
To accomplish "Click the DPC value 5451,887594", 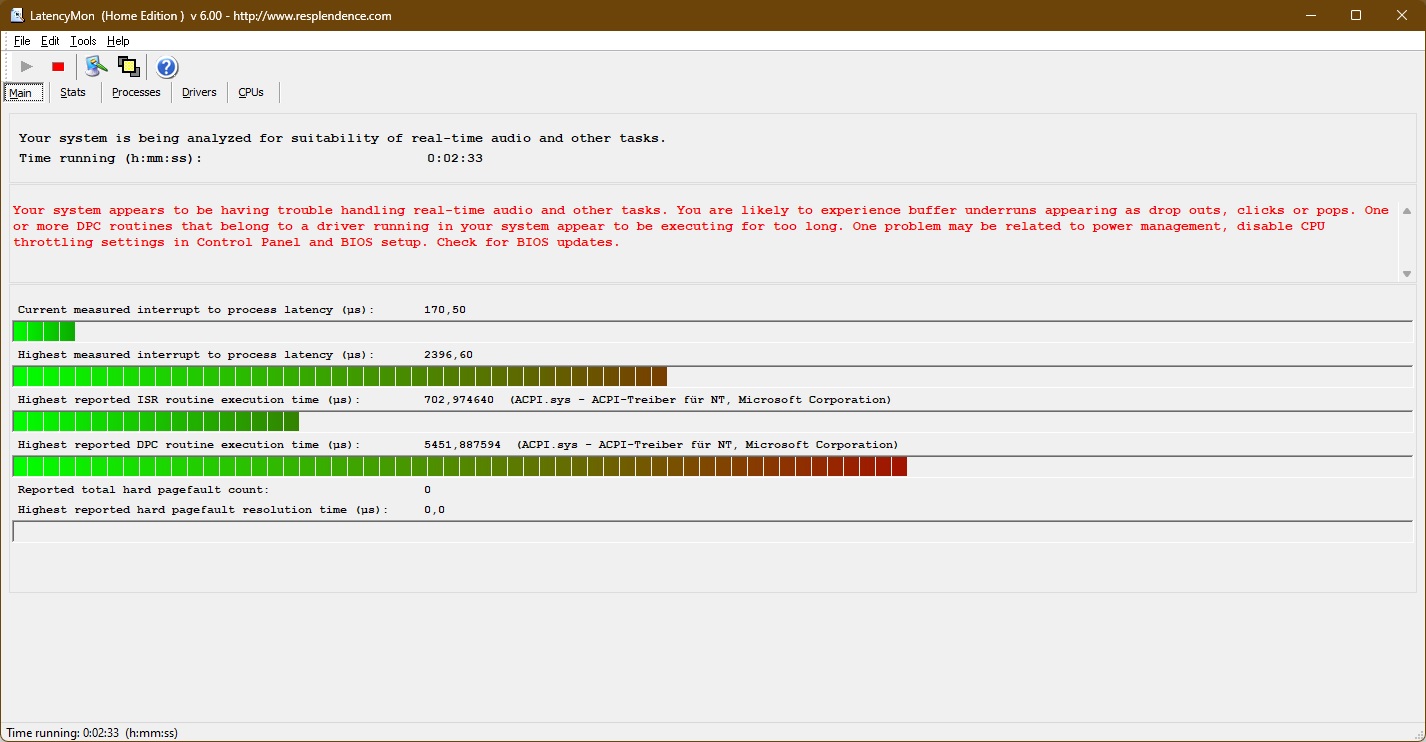I will coord(462,445).
